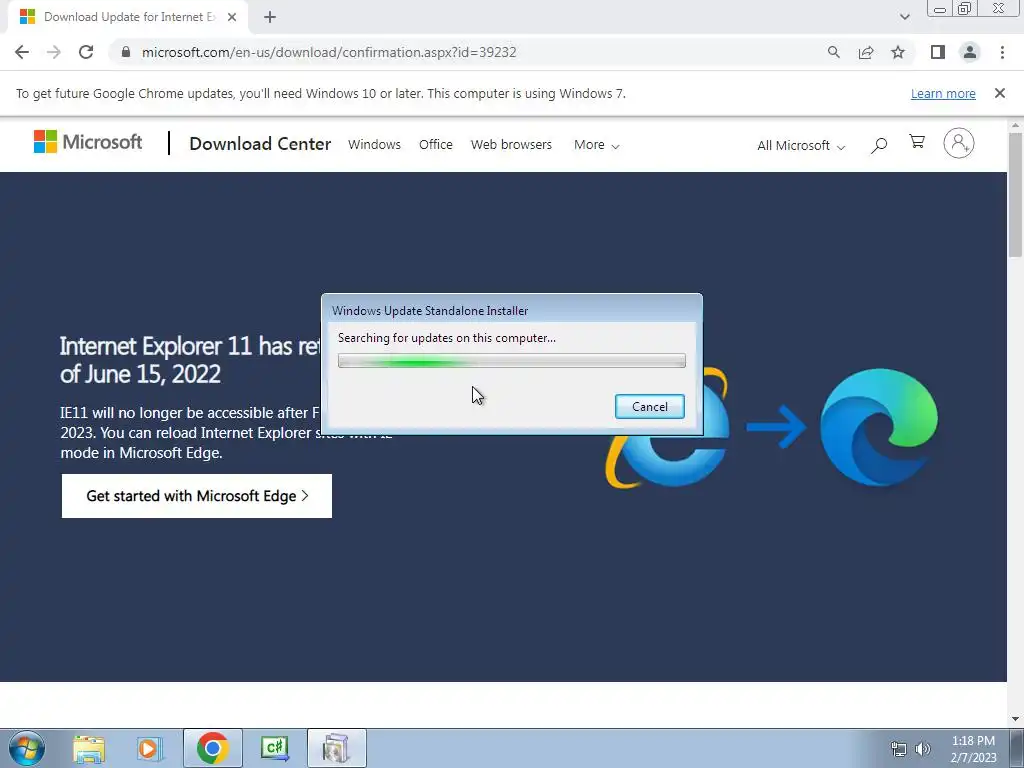Select Web browsers in navigation menu

pyautogui.click(x=511, y=144)
